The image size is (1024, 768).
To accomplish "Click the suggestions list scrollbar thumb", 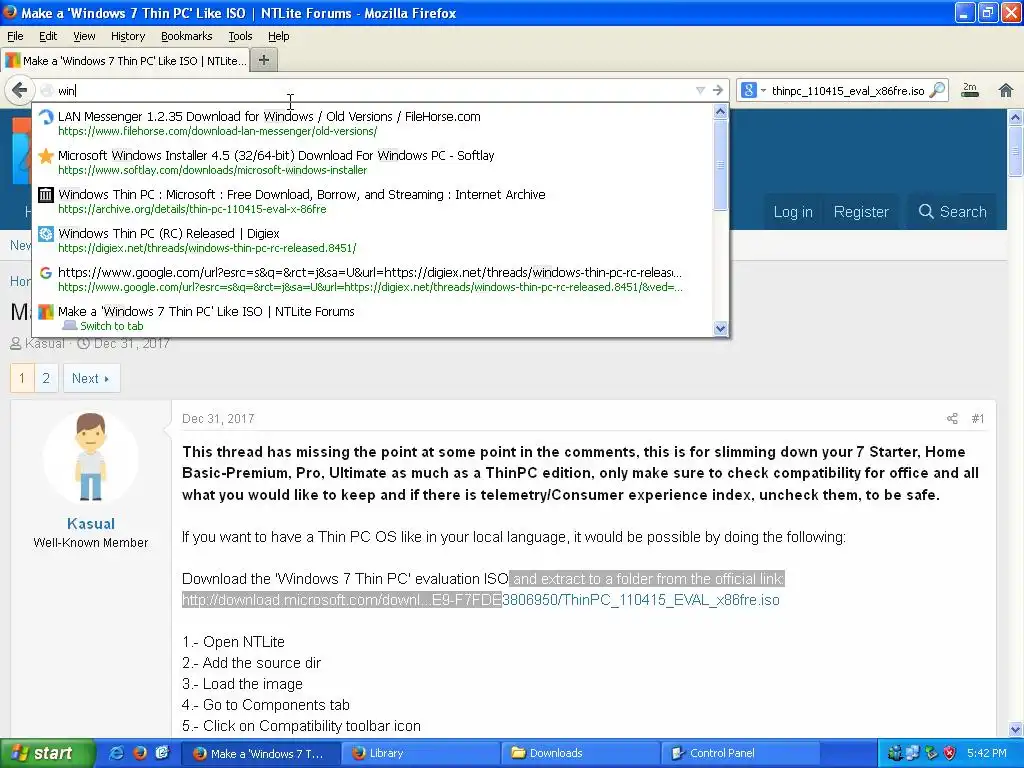I will pyautogui.click(x=720, y=165).
